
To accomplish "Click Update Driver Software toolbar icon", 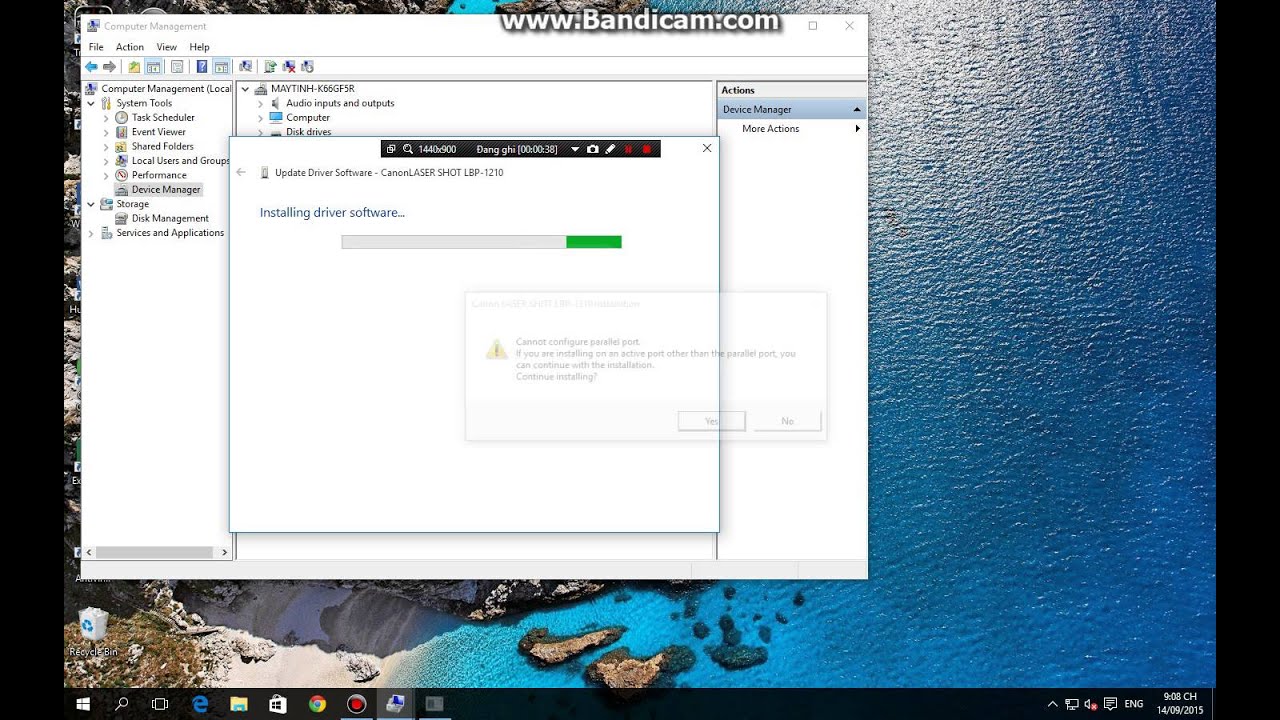I will [270, 67].
